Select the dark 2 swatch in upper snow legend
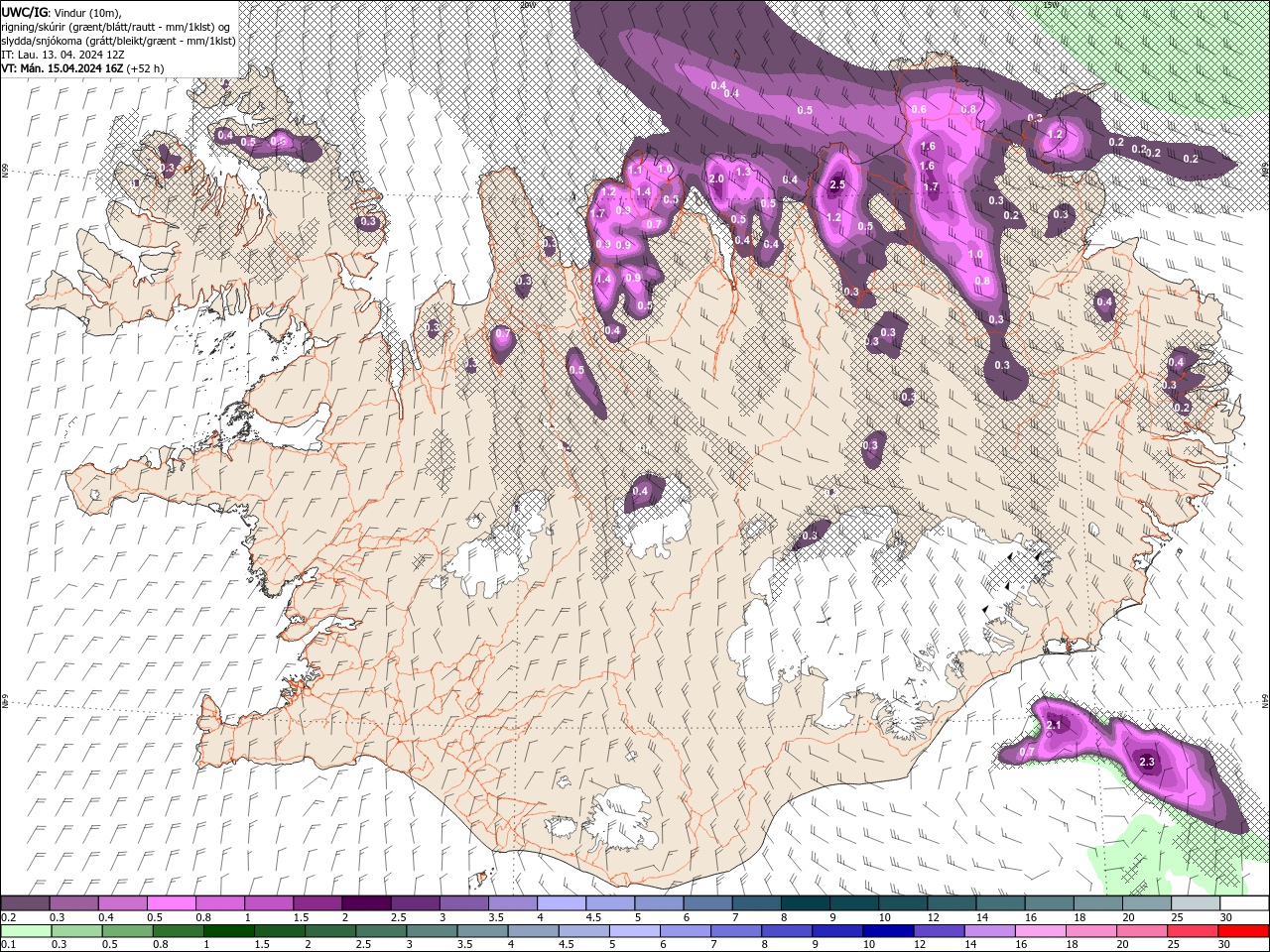This screenshot has width=1270, height=952. tap(366, 902)
